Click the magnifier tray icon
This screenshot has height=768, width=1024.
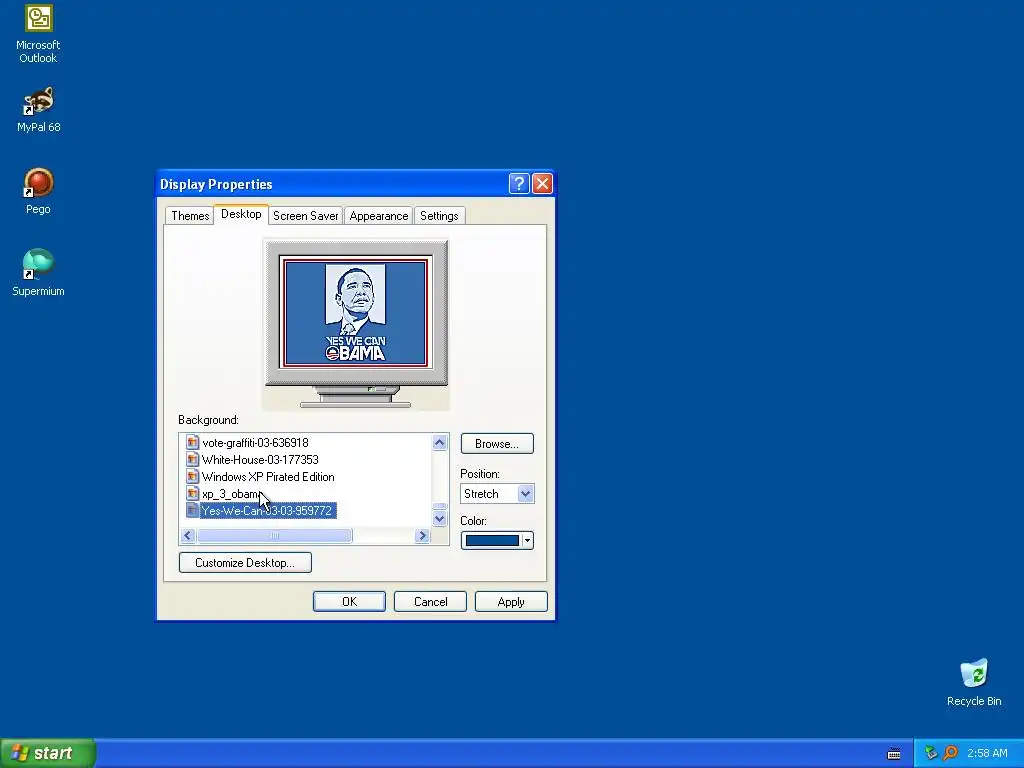coord(950,753)
